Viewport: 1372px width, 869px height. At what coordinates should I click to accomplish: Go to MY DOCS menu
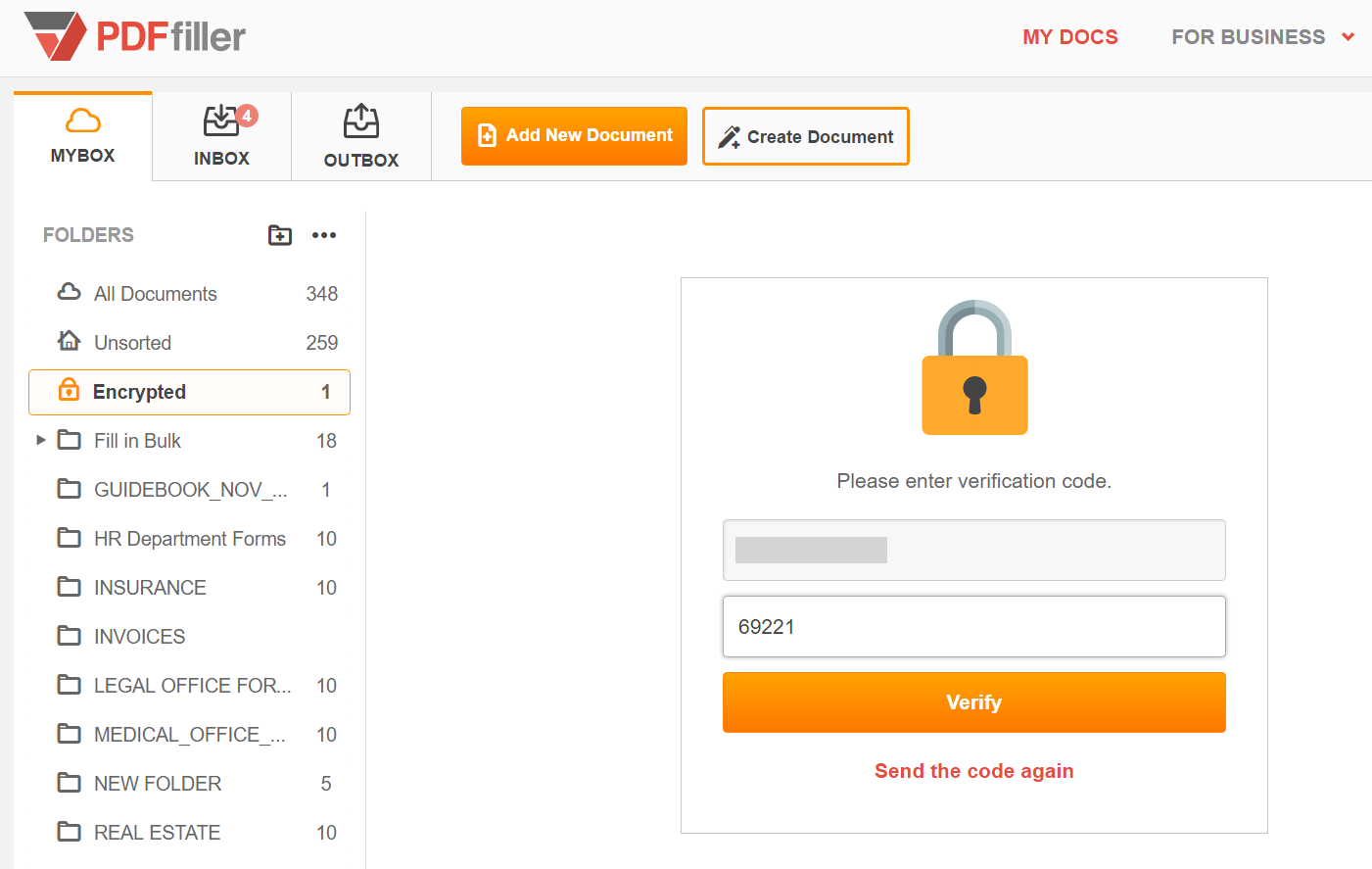coord(1070,37)
